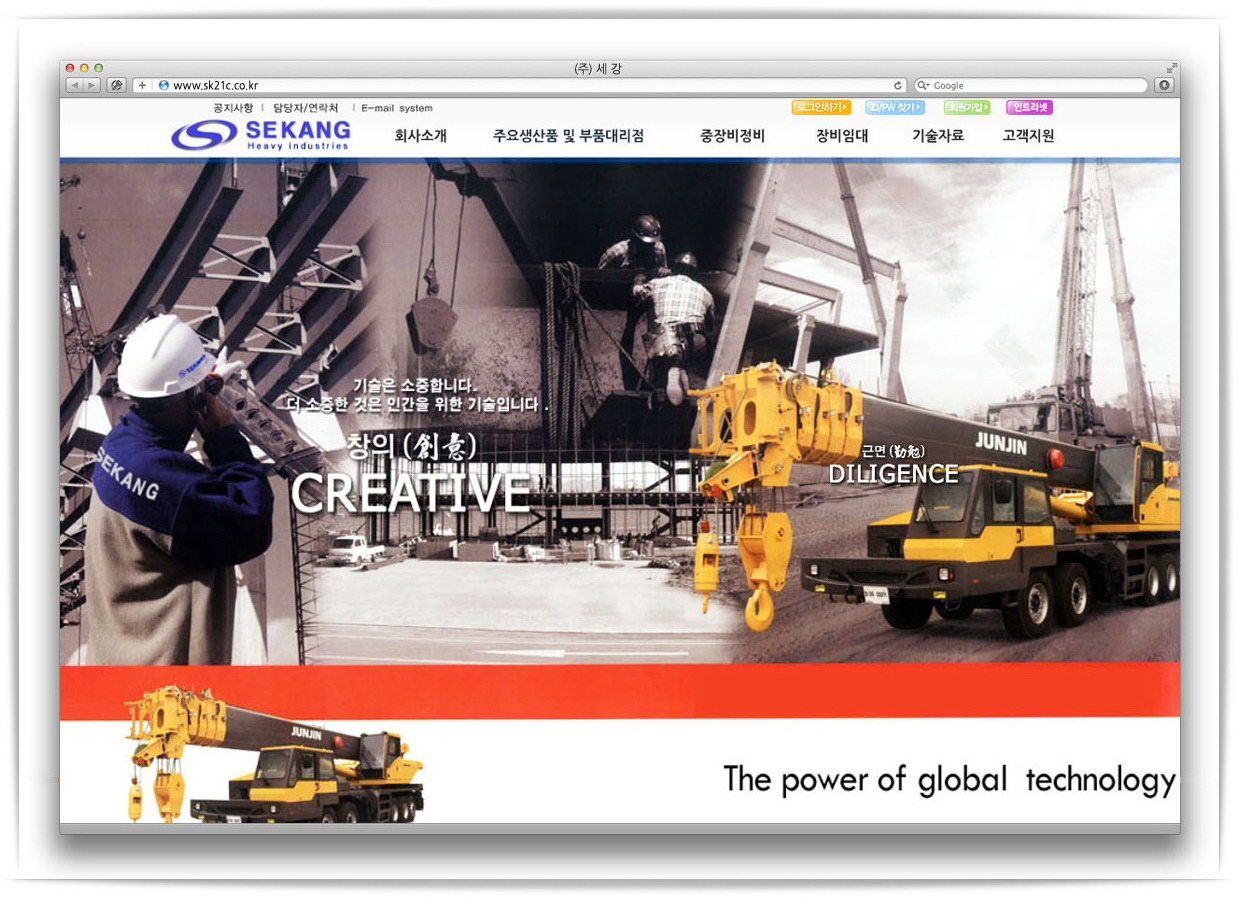The image size is (1238, 898).
Task: Open the 고객지원 menu
Action: click(1028, 136)
